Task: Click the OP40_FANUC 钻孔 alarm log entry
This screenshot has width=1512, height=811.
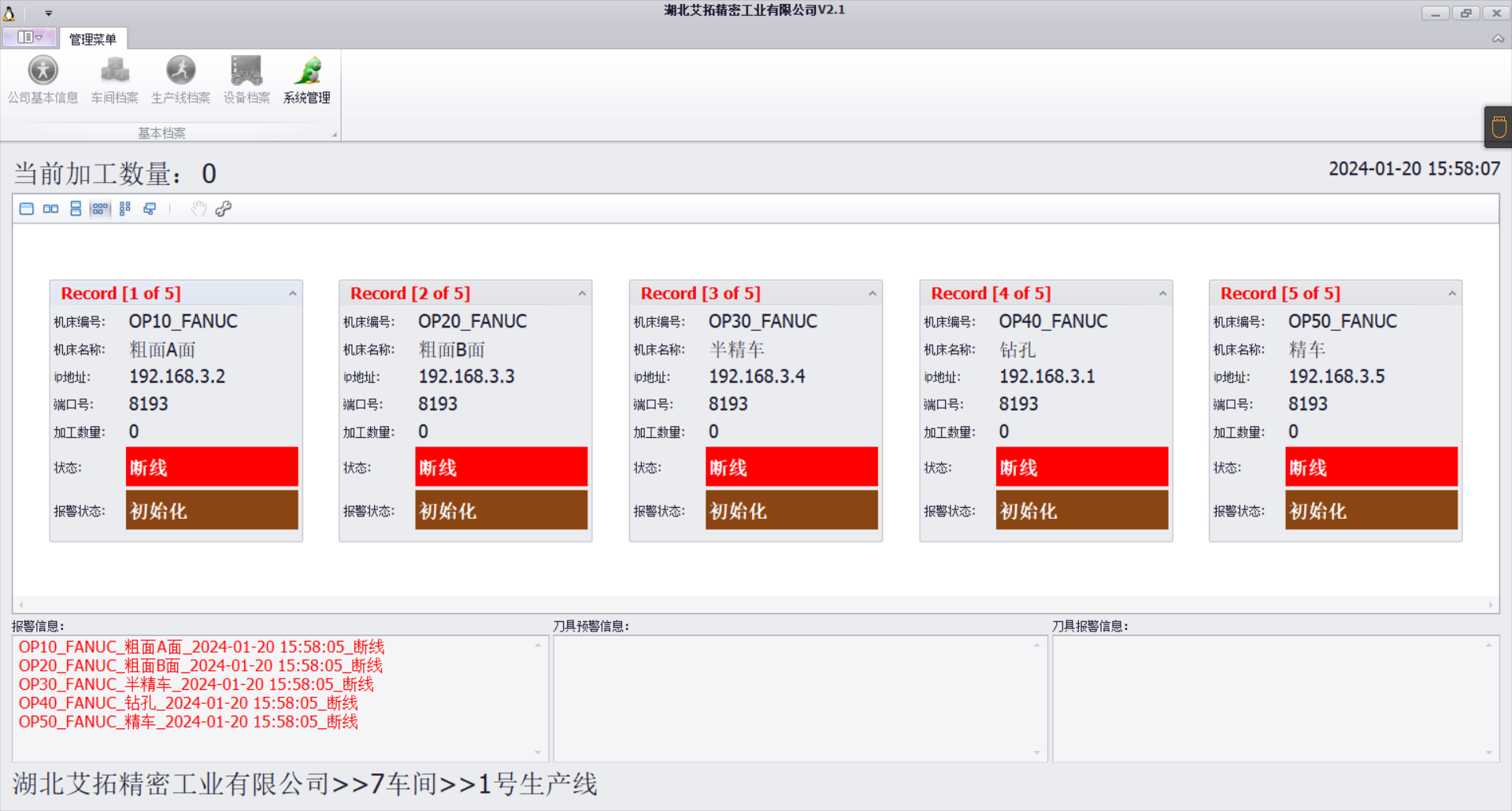Action: [x=188, y=703]
